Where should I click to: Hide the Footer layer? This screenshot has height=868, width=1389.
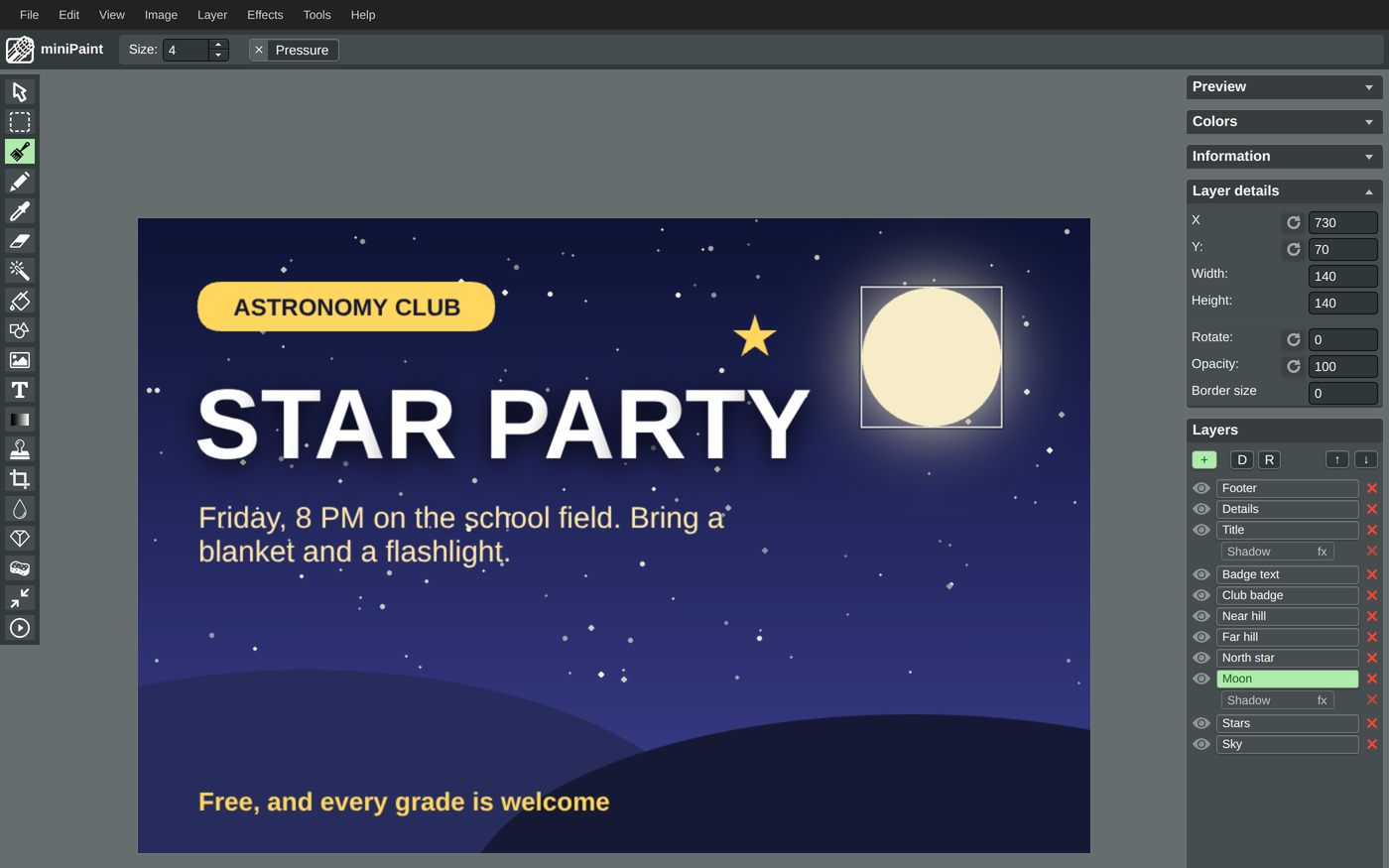[1201, 488]
